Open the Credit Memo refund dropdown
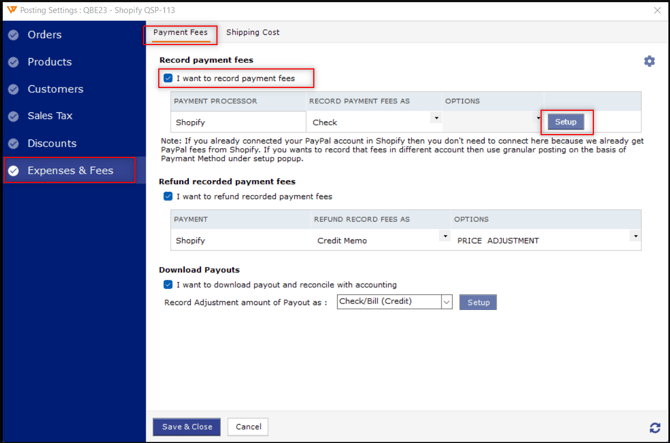The width and height of the screenshot is (670, 443). click(x=444, y=237)
